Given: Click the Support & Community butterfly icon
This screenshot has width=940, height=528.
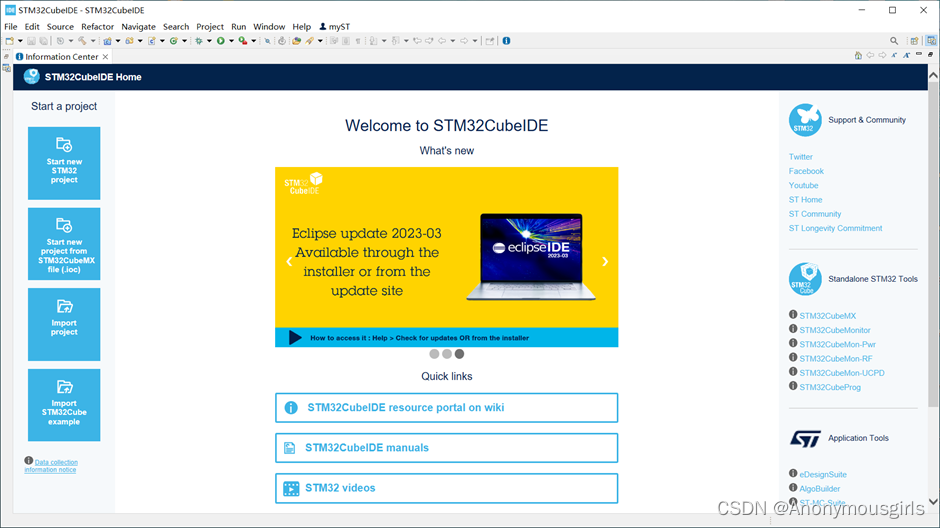Looking at the screenshot, I should pyautogui.click(x=805, y=120).
